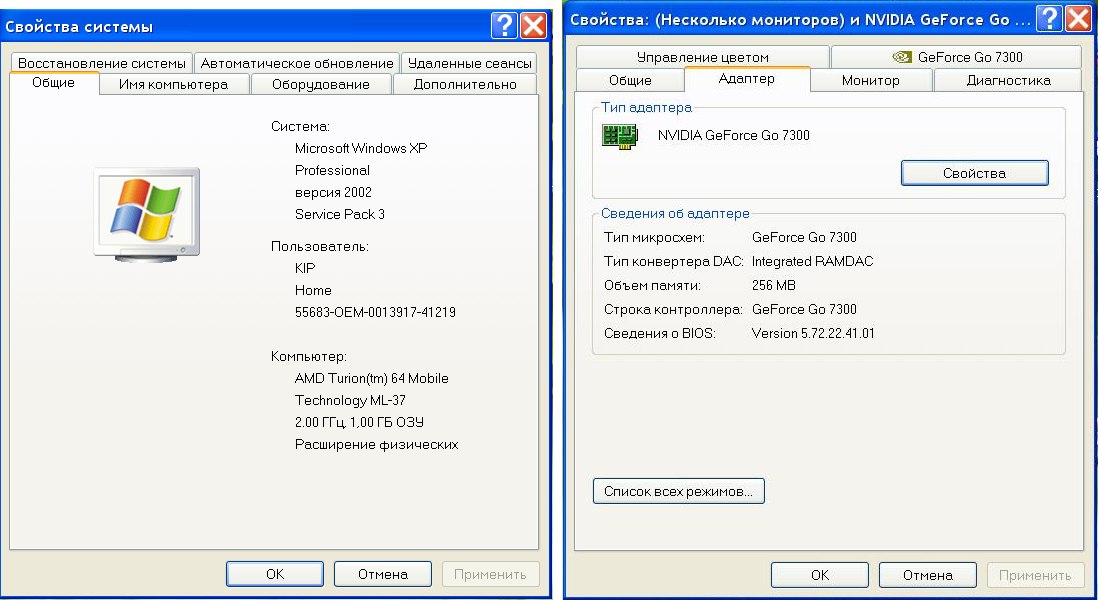Click the help question mark in Свойства системы
Image resolution: width=1099 pixels, height=600 pixels.
tap(504, 26)
